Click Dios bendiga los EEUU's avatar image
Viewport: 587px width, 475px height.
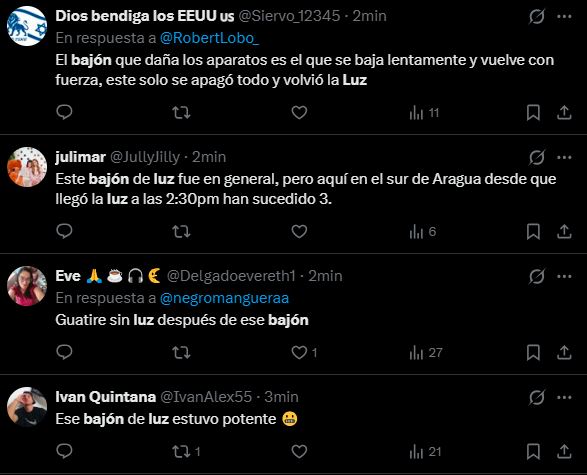tap(27, 26)
